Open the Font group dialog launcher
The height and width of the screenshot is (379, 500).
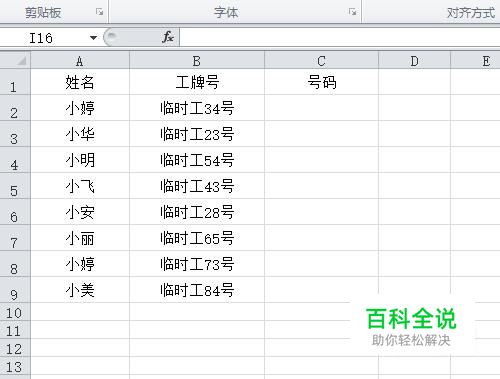(x=352, y=12)
